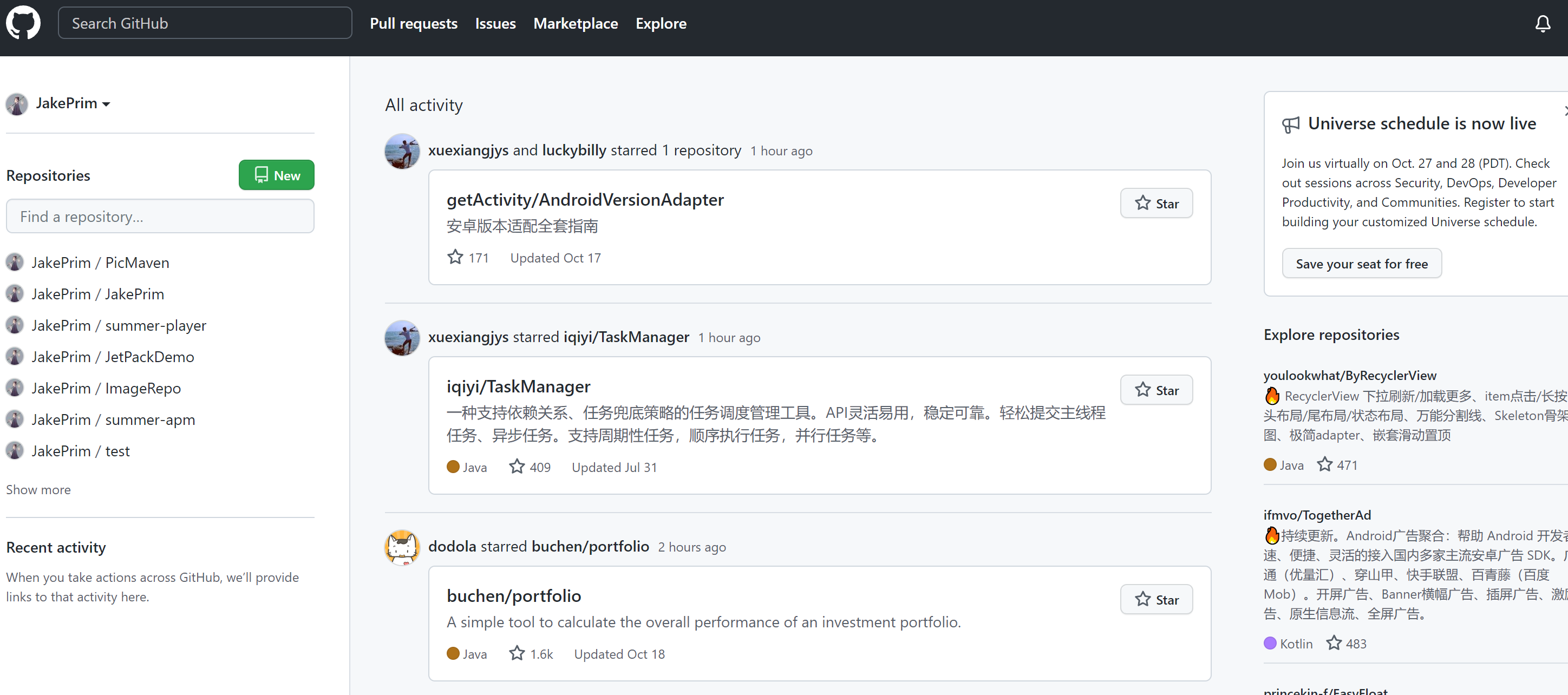Click star count icon under getActivity/AndroidVersionAdapter
Image resolution: width=1568 pixels, height=695 pixels.
(x=455, y=258)
